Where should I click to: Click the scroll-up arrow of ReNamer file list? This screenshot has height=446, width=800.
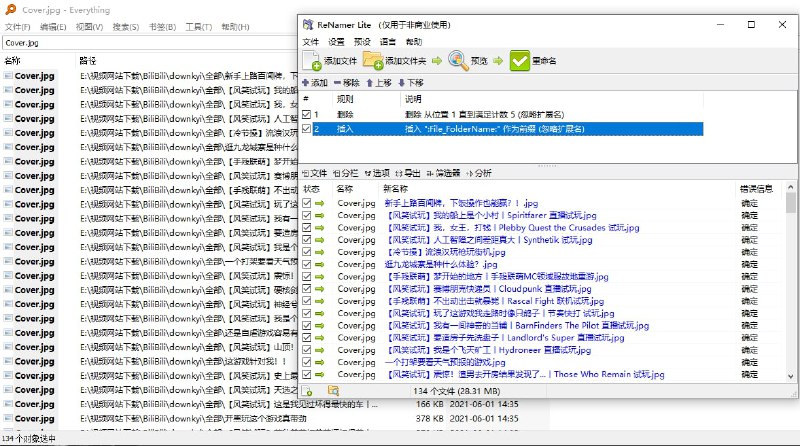coord(791,187)
